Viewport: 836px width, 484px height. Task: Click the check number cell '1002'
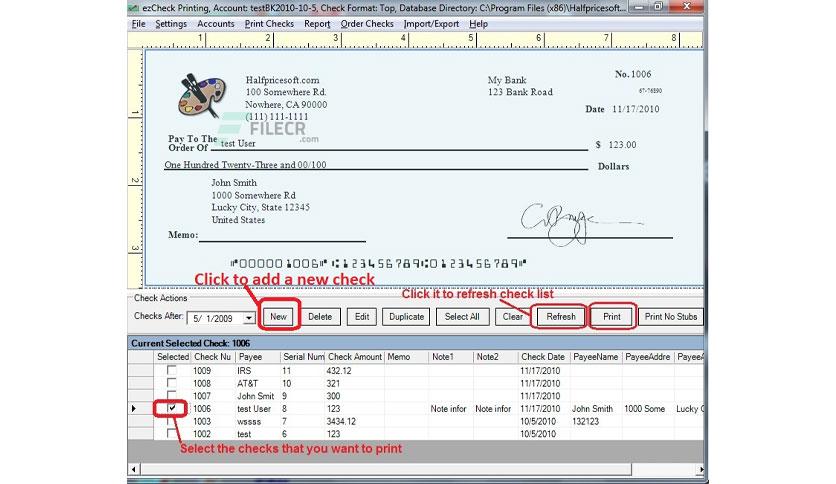point(213,434)
